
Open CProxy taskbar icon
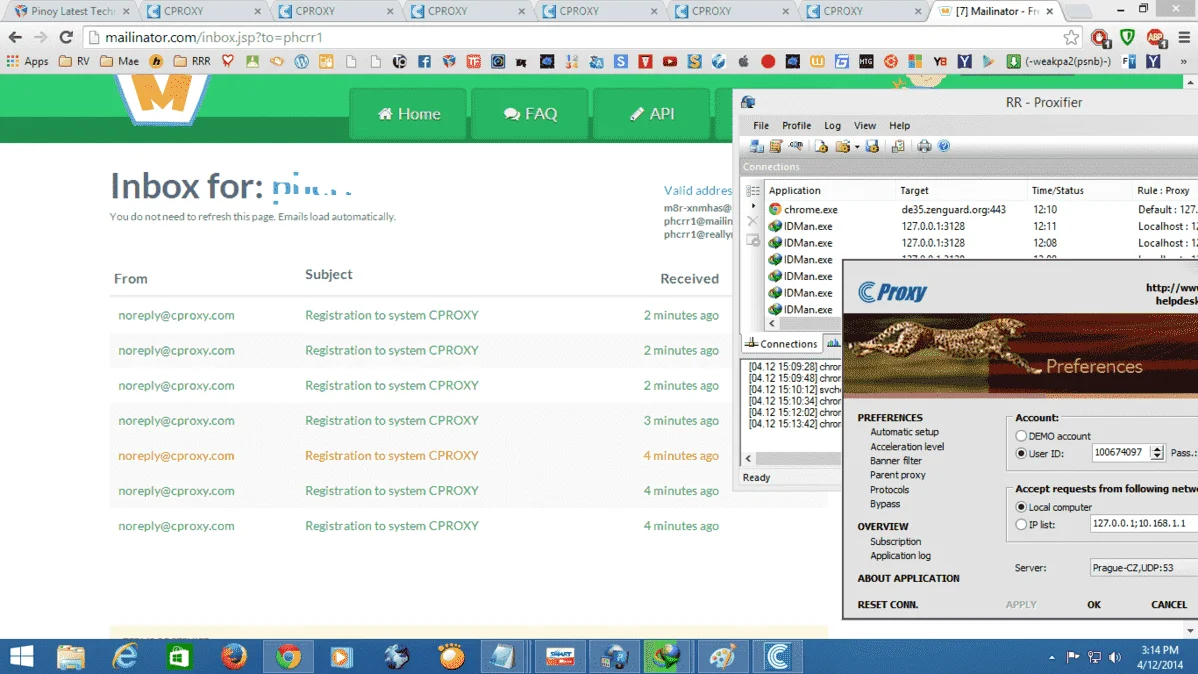pos(777,656)
